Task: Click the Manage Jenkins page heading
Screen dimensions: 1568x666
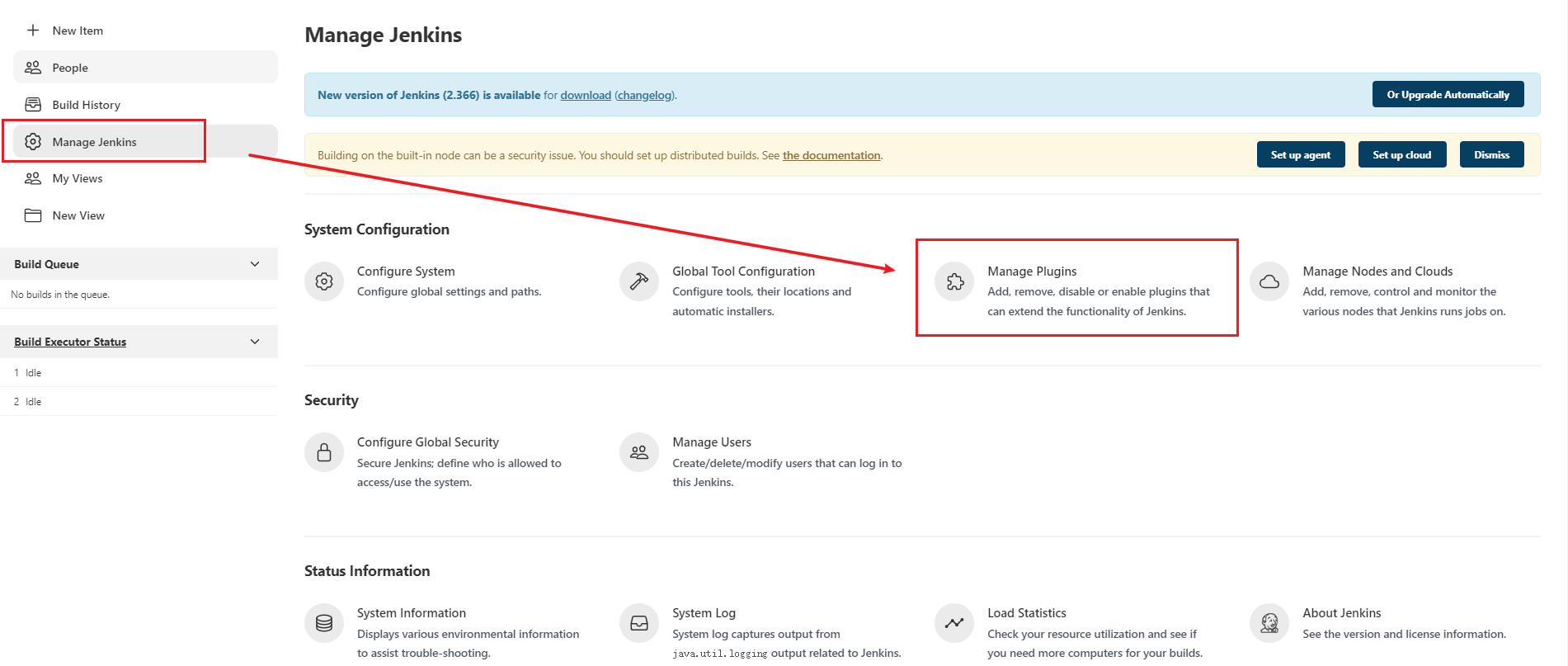Action: pos(383,35)
